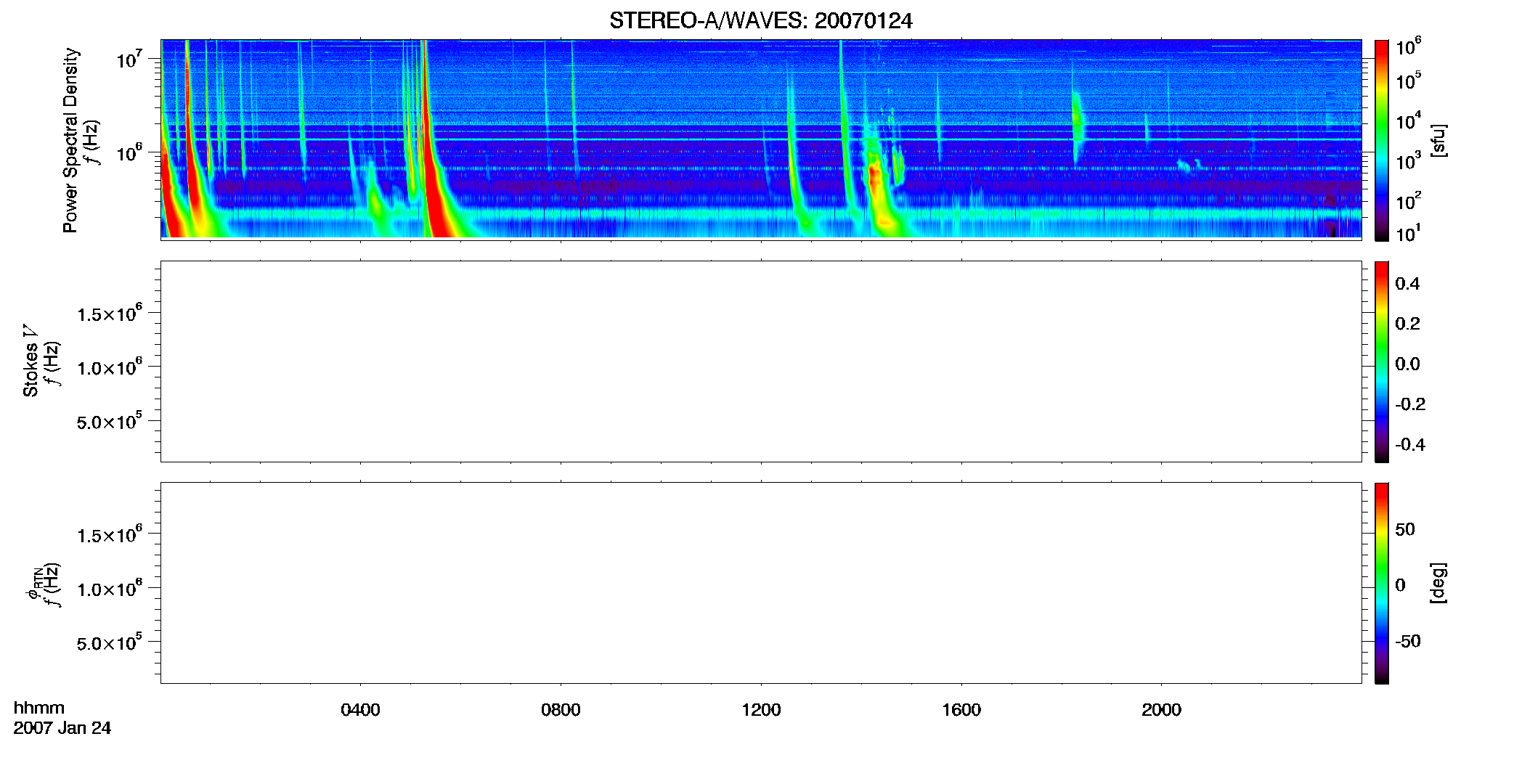Screen dimensions: 1522x784
Task: Select the 10^1 label on the sfu color bar
Action: [1408, 234]
